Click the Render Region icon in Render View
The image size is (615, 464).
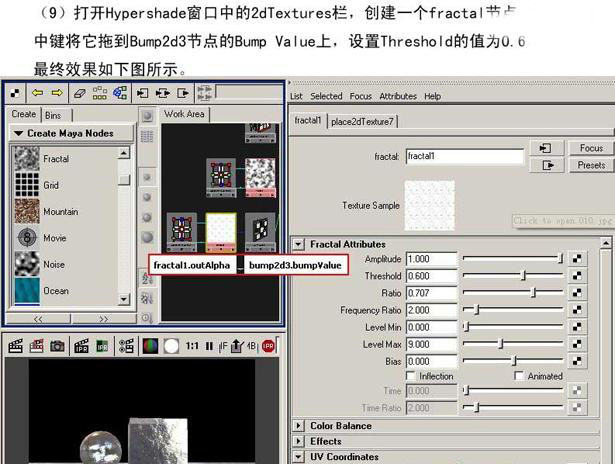[x=36, y=346]
